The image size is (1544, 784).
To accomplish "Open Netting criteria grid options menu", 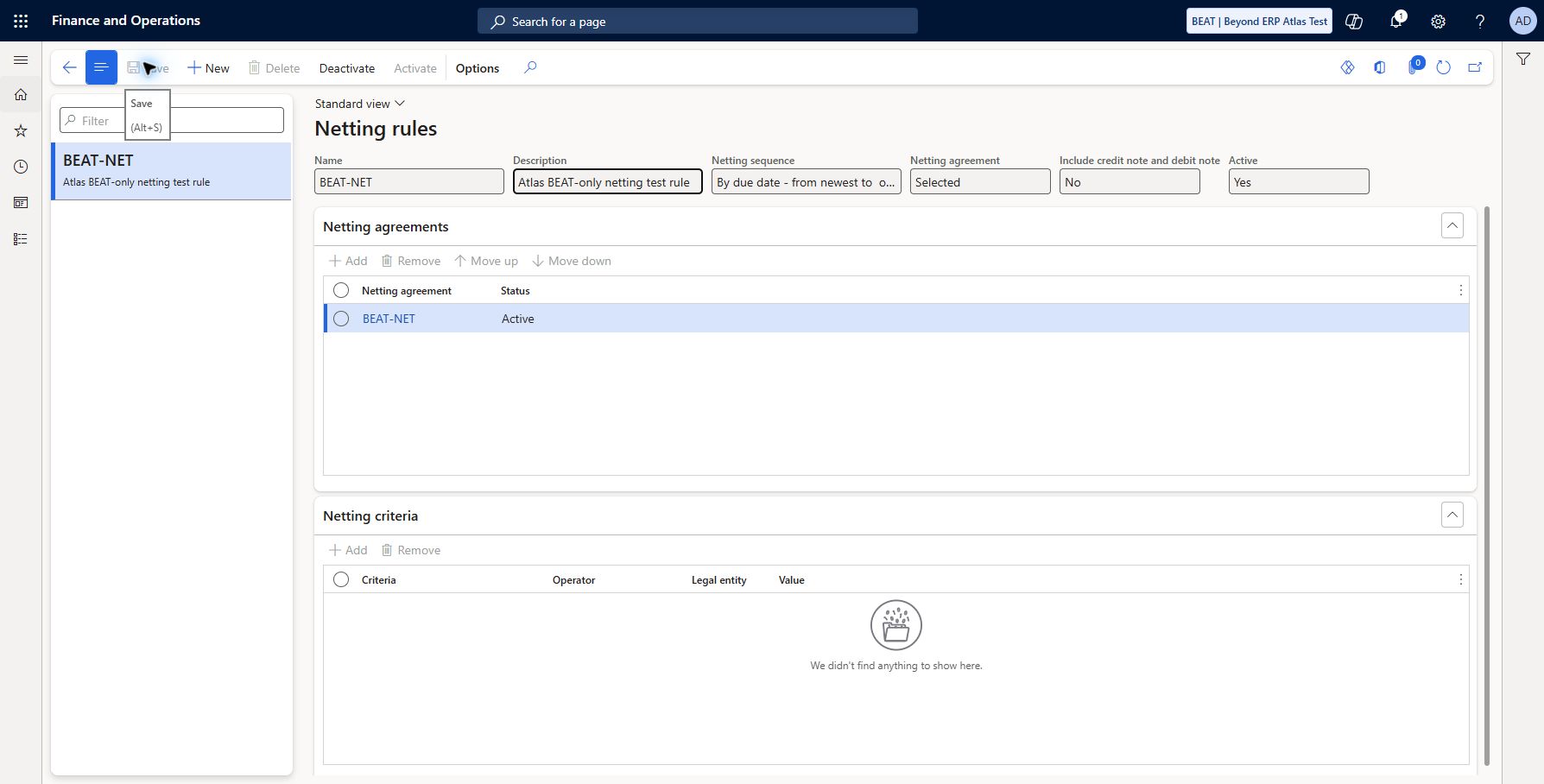I will point(1460,579).
